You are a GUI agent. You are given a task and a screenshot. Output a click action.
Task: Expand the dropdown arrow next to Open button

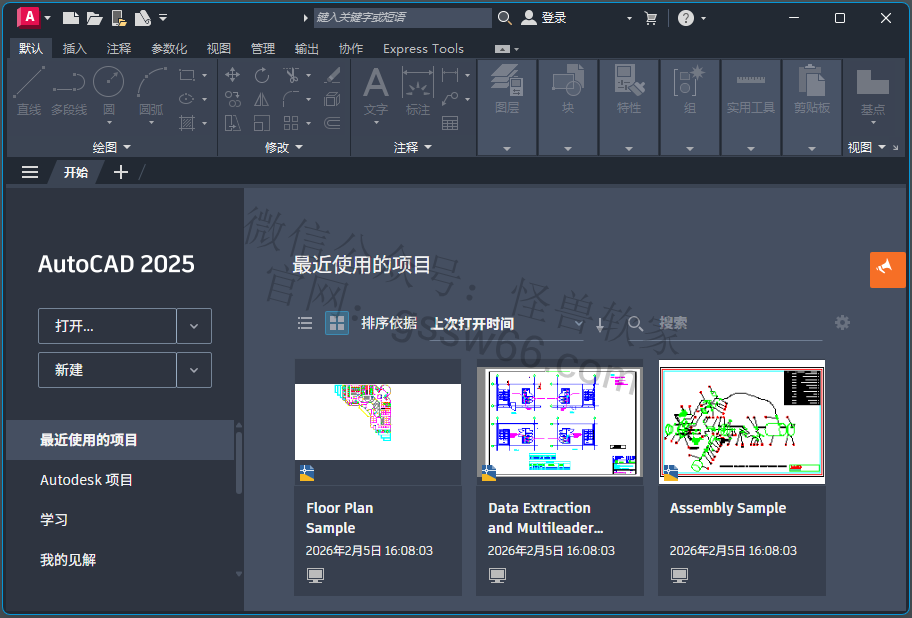click(x=194, y=326)
